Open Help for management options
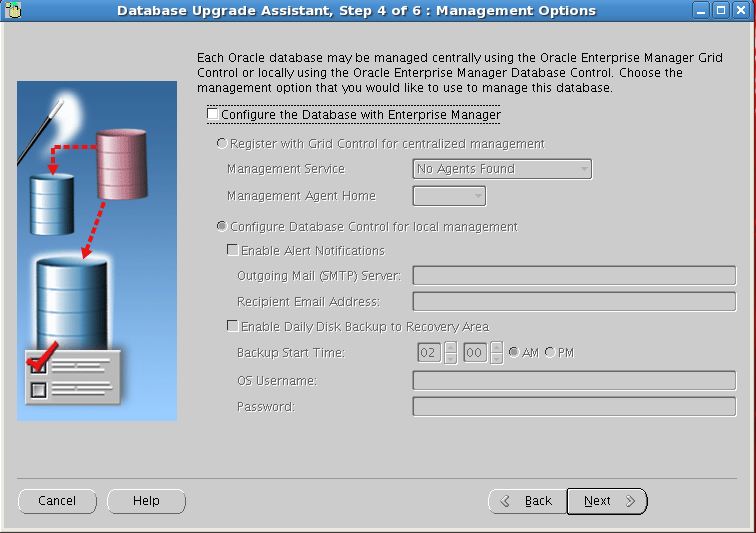756x533 pixels. coord(146,501)
